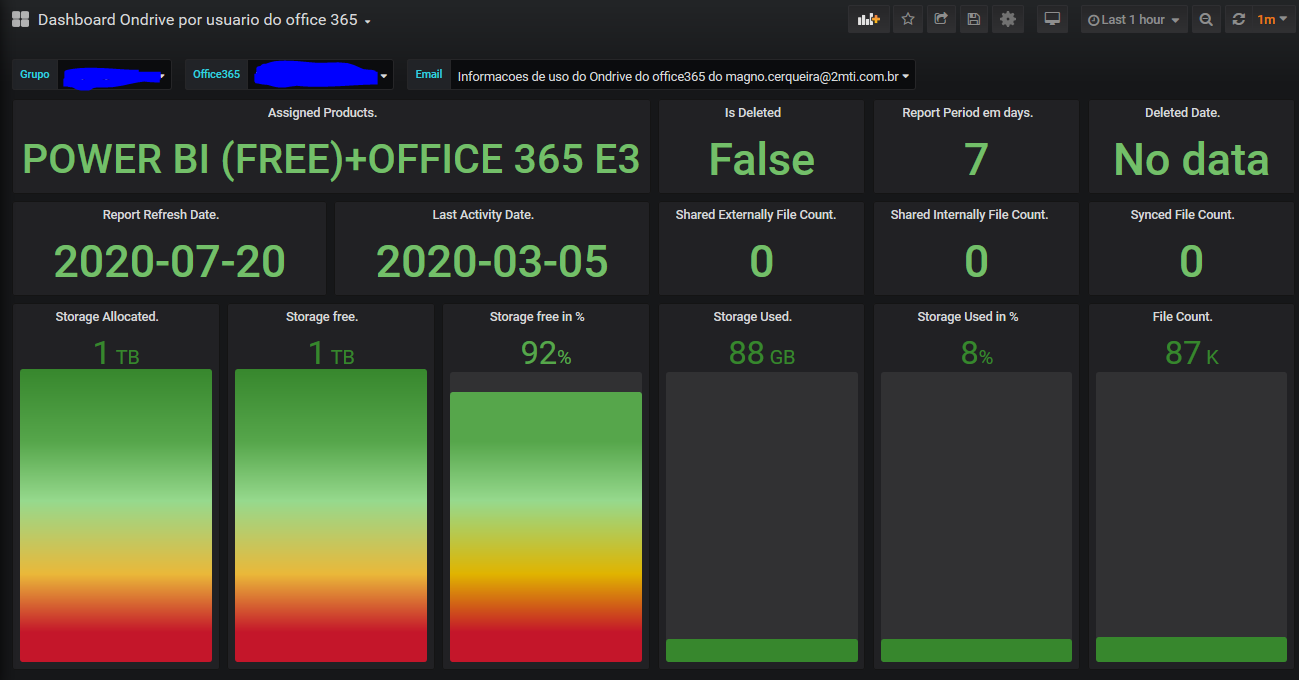Open the dashboard title dropdown

coord(204,20)
